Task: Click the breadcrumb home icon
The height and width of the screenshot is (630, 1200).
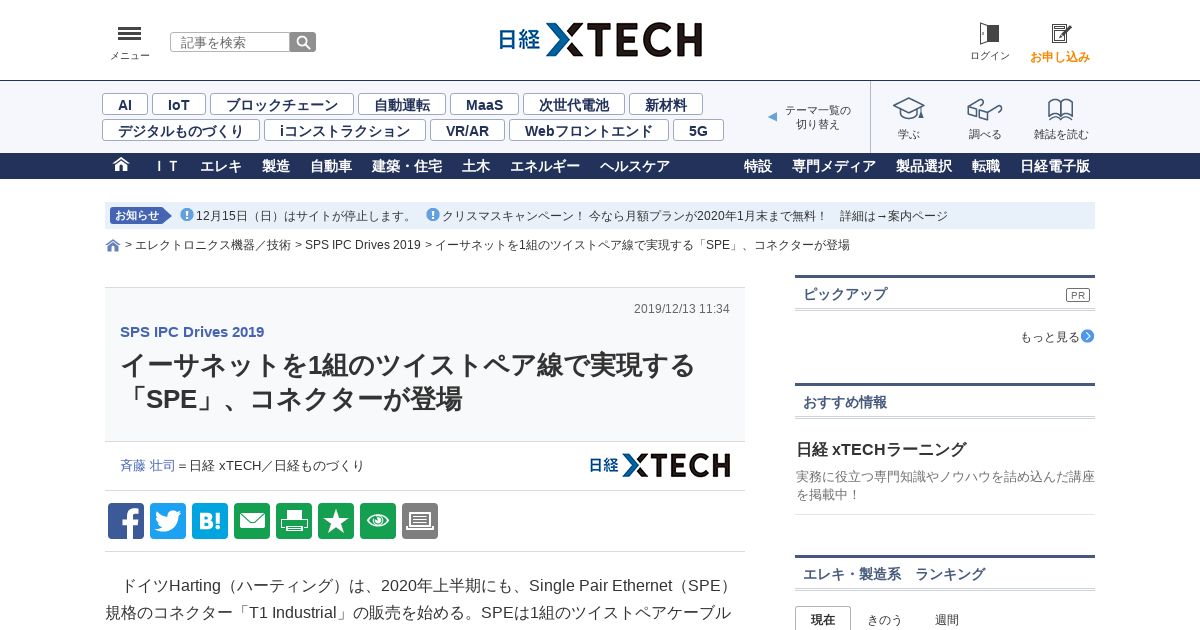Action: (113, 245)
